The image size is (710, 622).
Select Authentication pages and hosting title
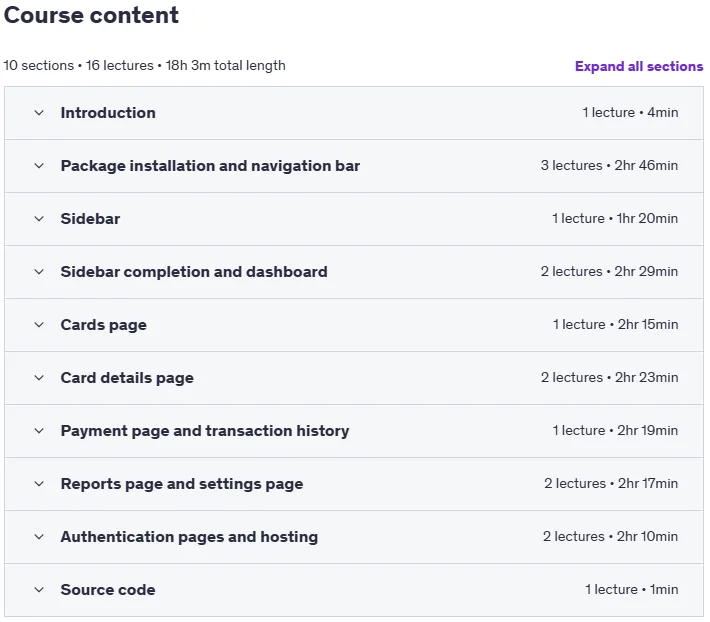pyautogui.click(x=189, y=537)
